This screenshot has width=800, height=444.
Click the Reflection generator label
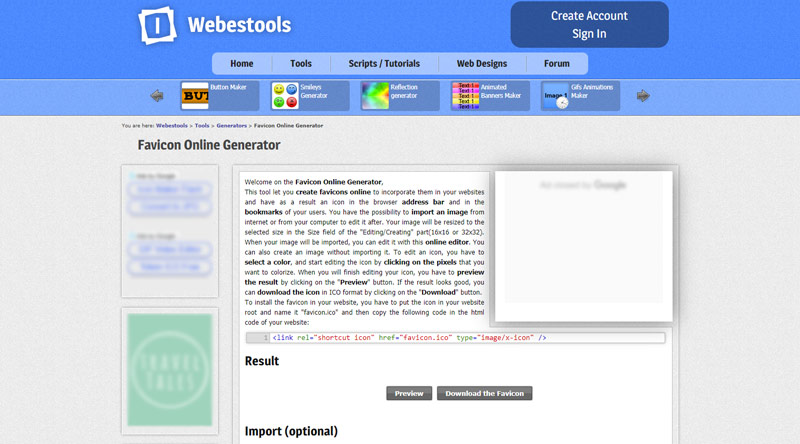pos(404,91)
